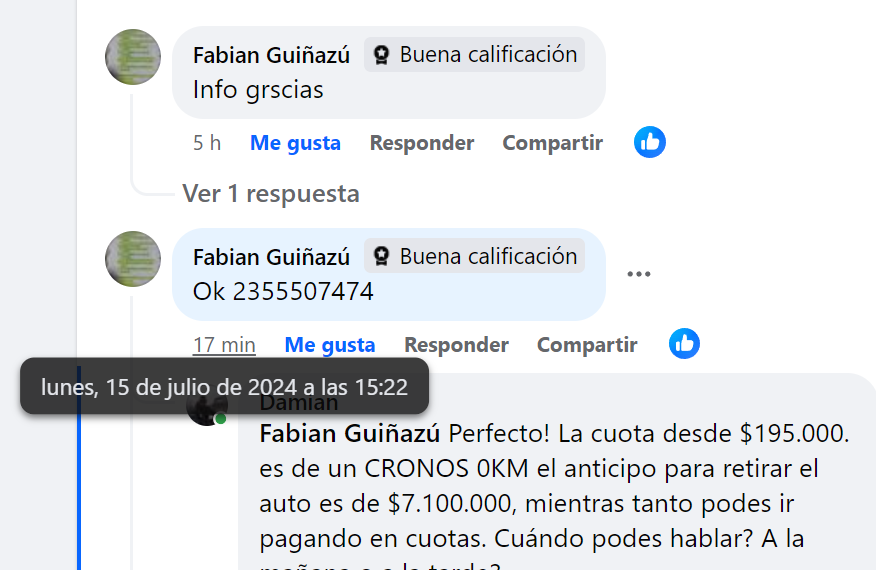Toggle Me gusta on the 17 min comment
Viewport: 876px width, 570px height.
(330, 345)
